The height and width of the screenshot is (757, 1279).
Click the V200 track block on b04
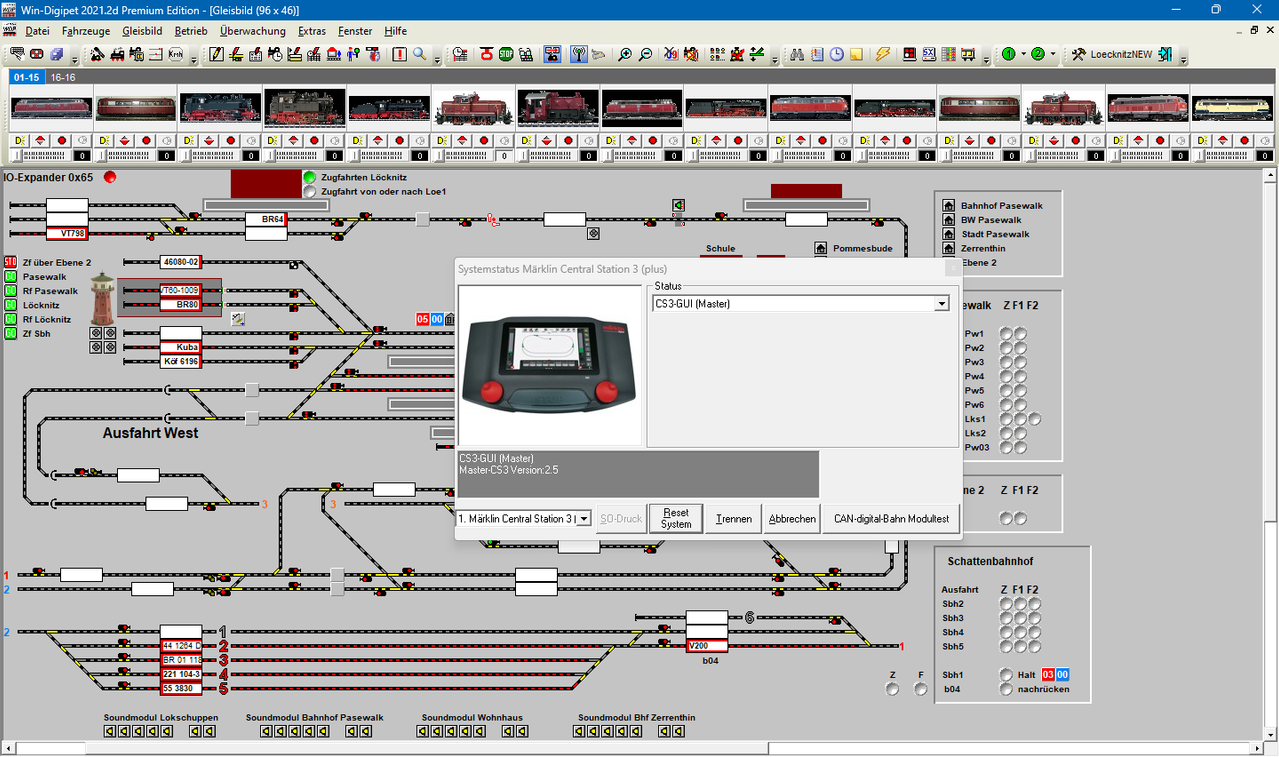pyautogui.click(x=707, y=646)
